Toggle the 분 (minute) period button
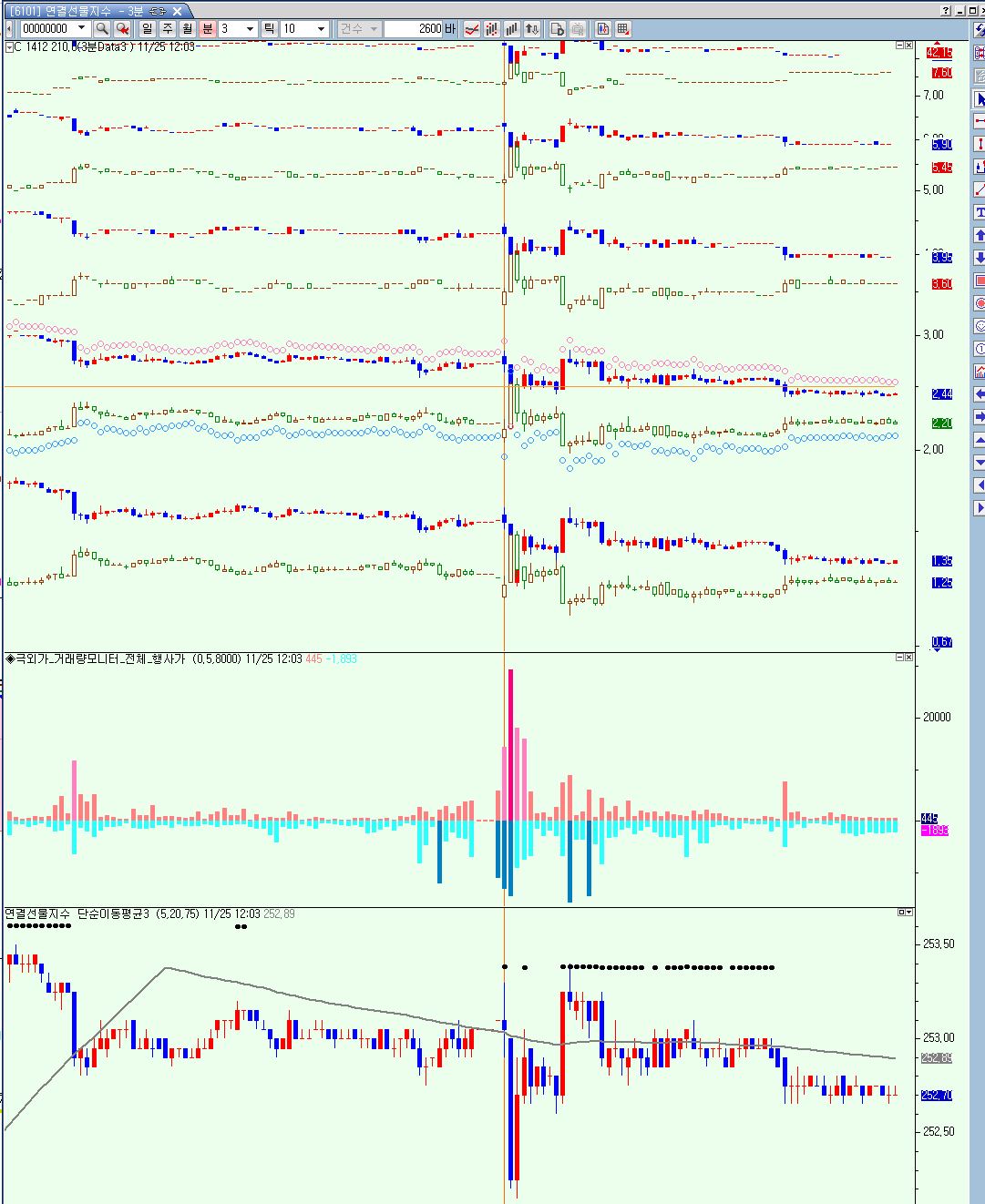This screenshot has width=985, height=1204. (207, 29)
